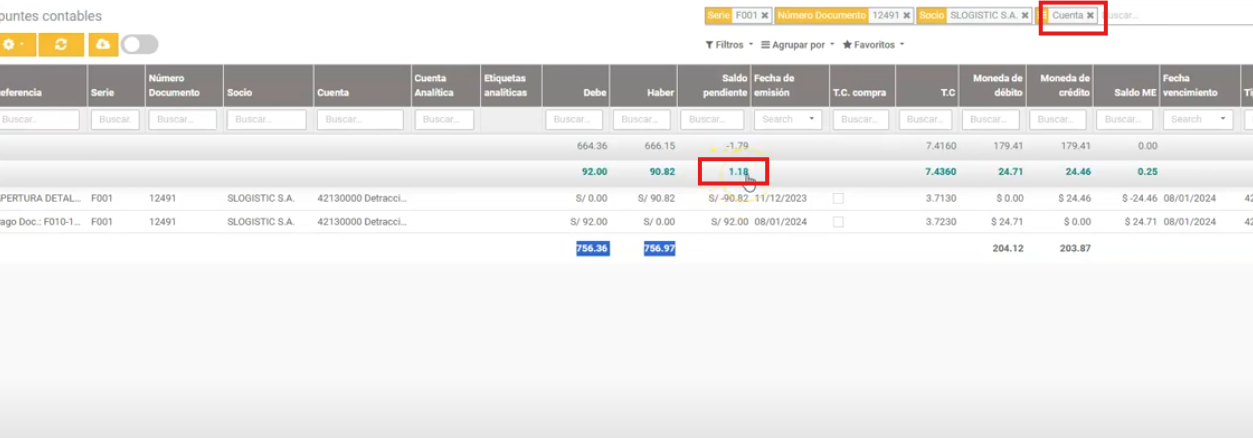This screenshot has width=1253, height=438.
Task: Expand the Agrupar por menu
Action: [797, 45]
